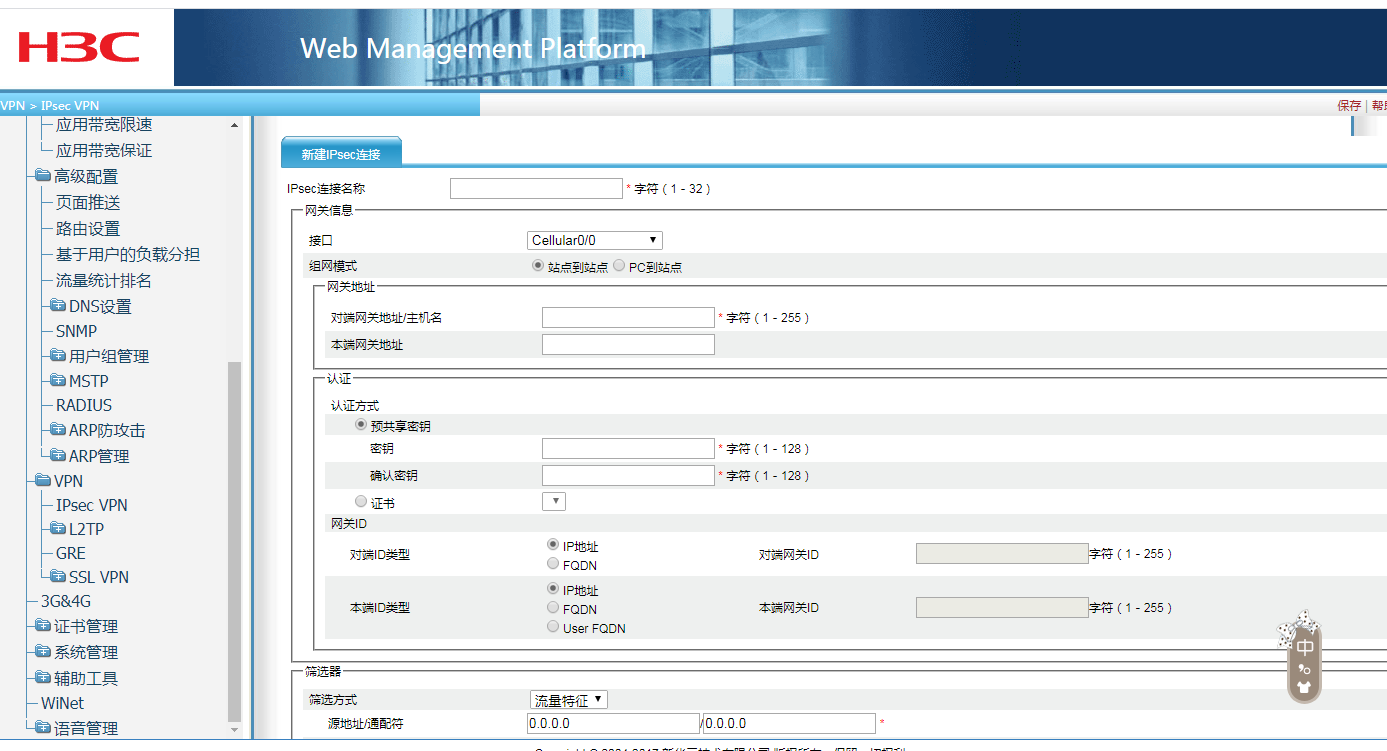This screenshot has width=1387, height=751.
Task: Focus the source wildcard 0.0.0.0 field
Action: (789, 723)
